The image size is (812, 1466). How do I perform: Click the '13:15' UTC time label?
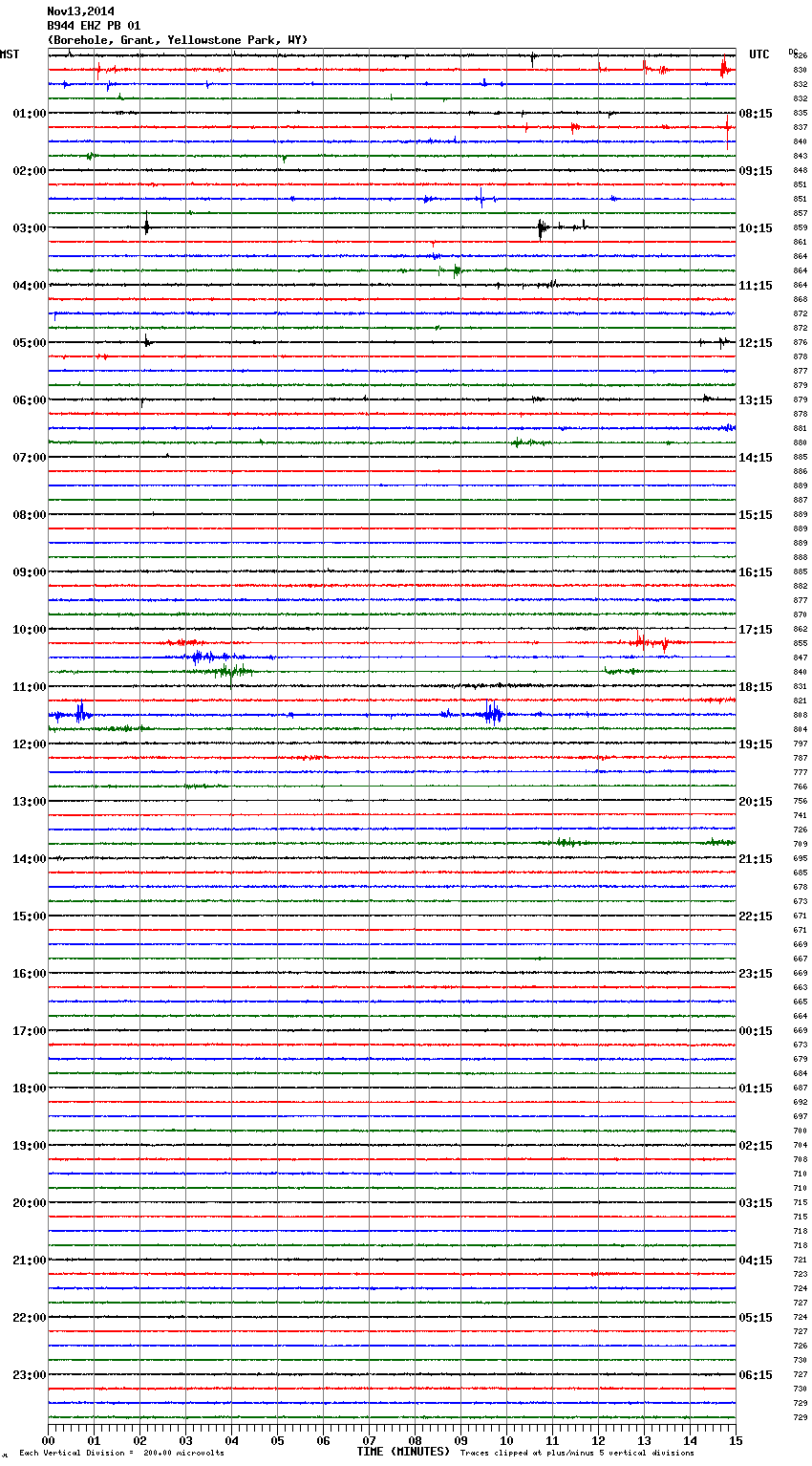(x=756, y=400)
